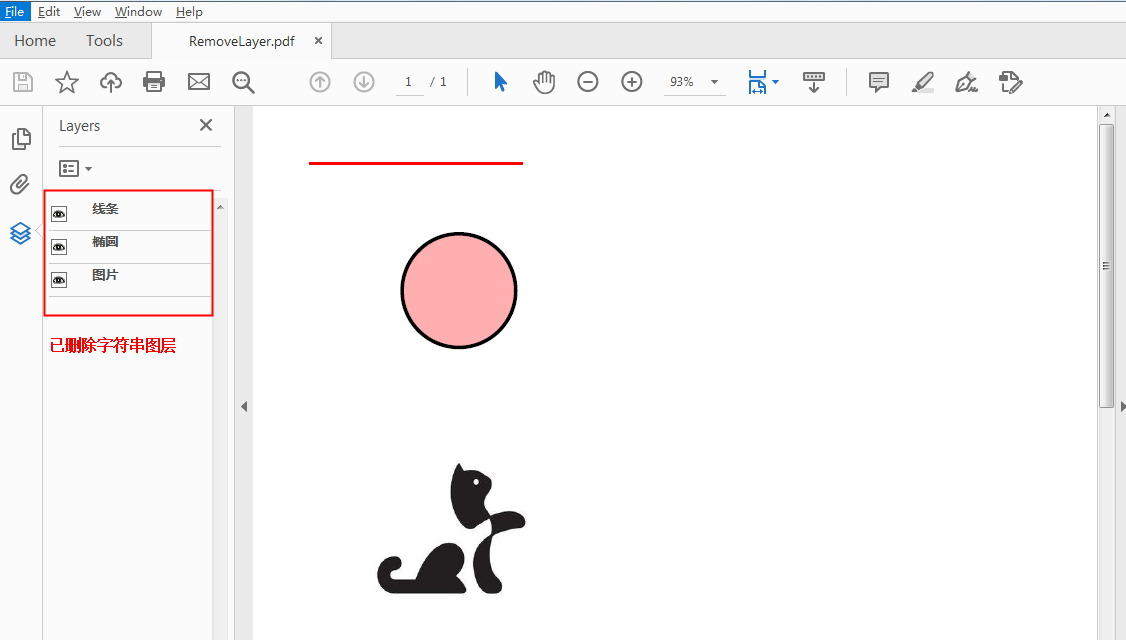Select the arrow Selection tool
Image resolution: width=1126 pixels, height=640 pixels.
[501, 82]
